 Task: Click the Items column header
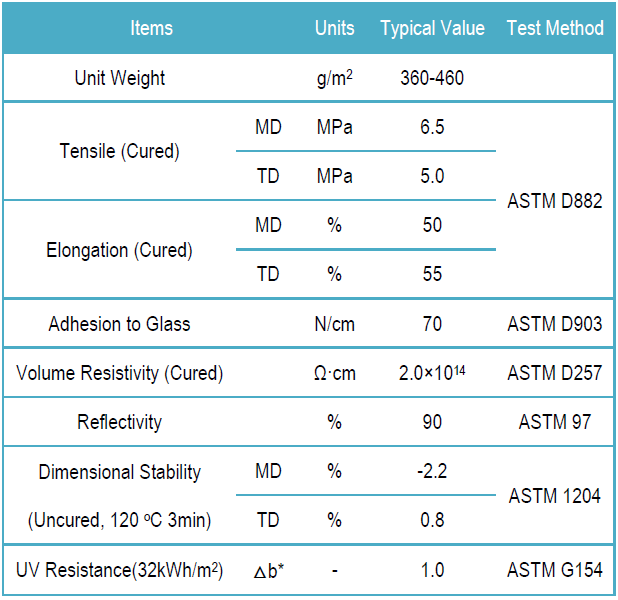151,28
